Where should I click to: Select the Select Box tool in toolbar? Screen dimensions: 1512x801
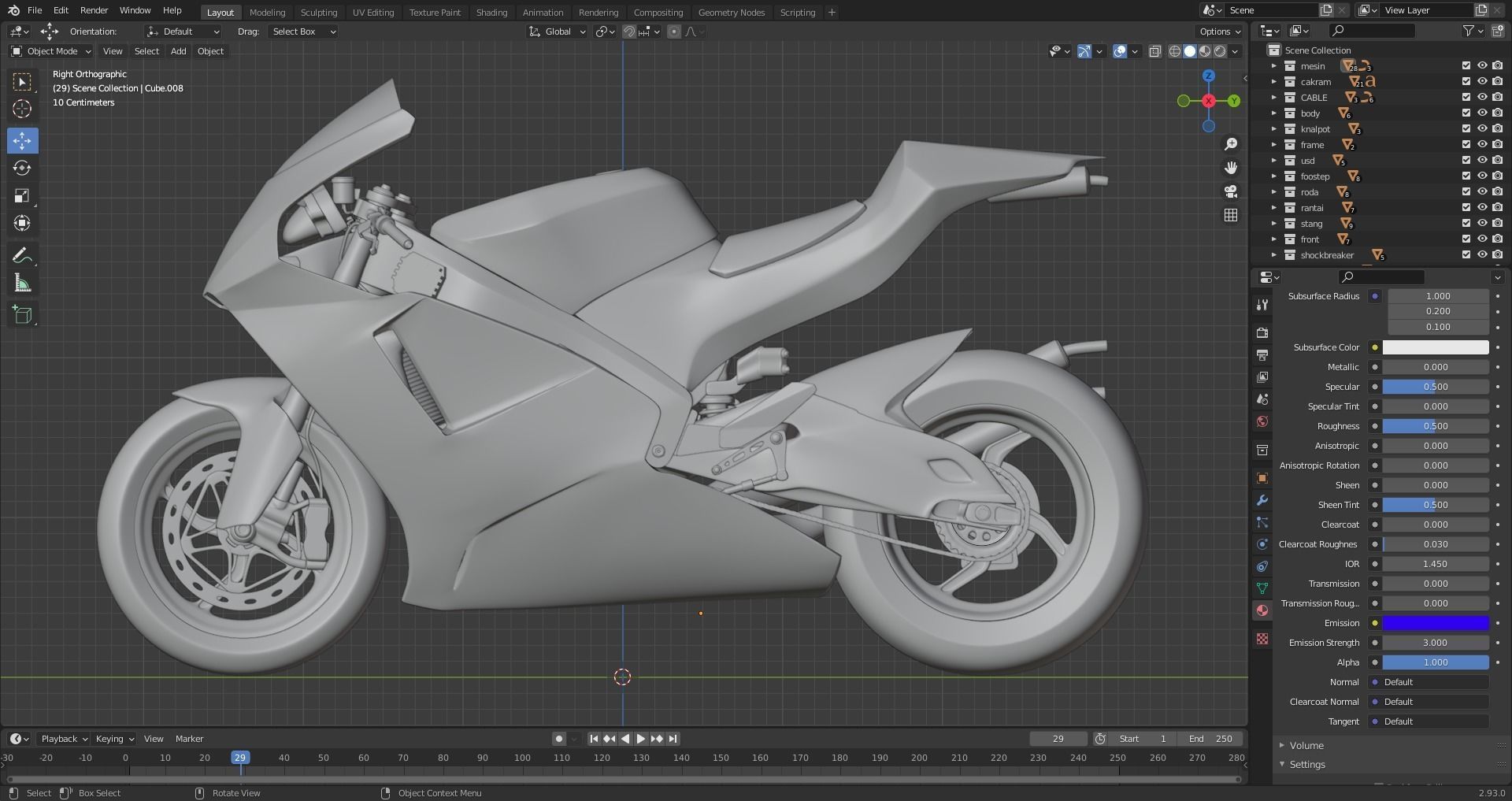tap(22, 82)
